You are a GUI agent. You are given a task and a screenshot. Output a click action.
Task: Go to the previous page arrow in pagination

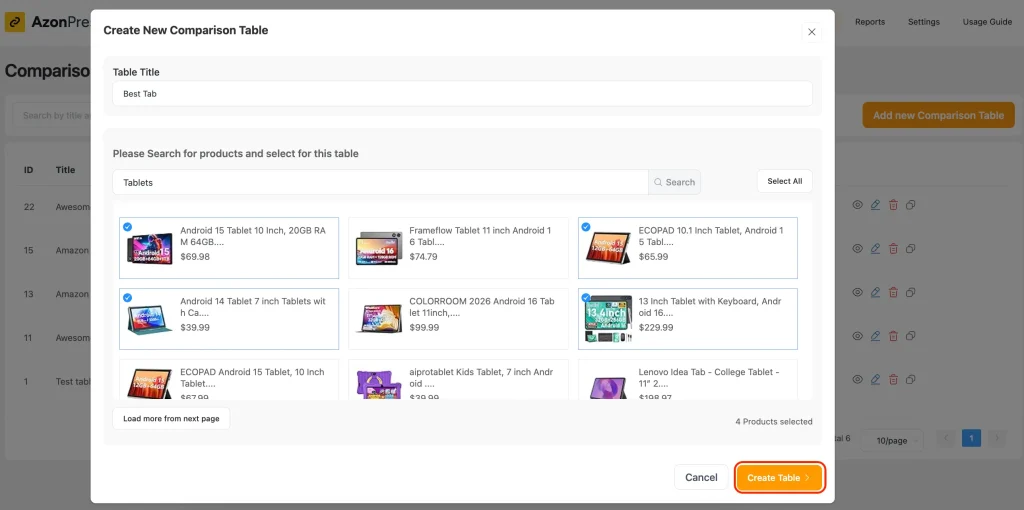point(946,438)
